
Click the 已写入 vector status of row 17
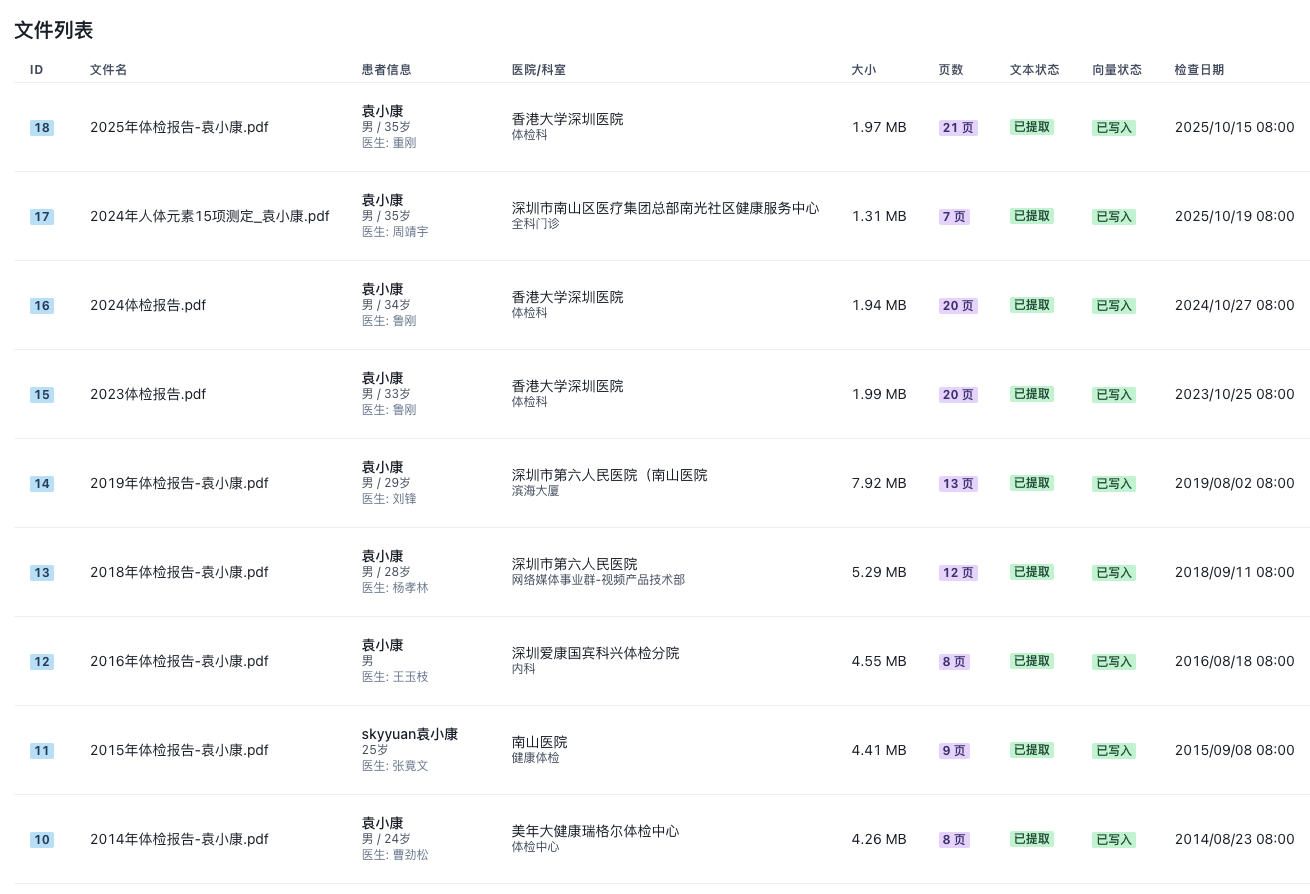point(1113,216)
